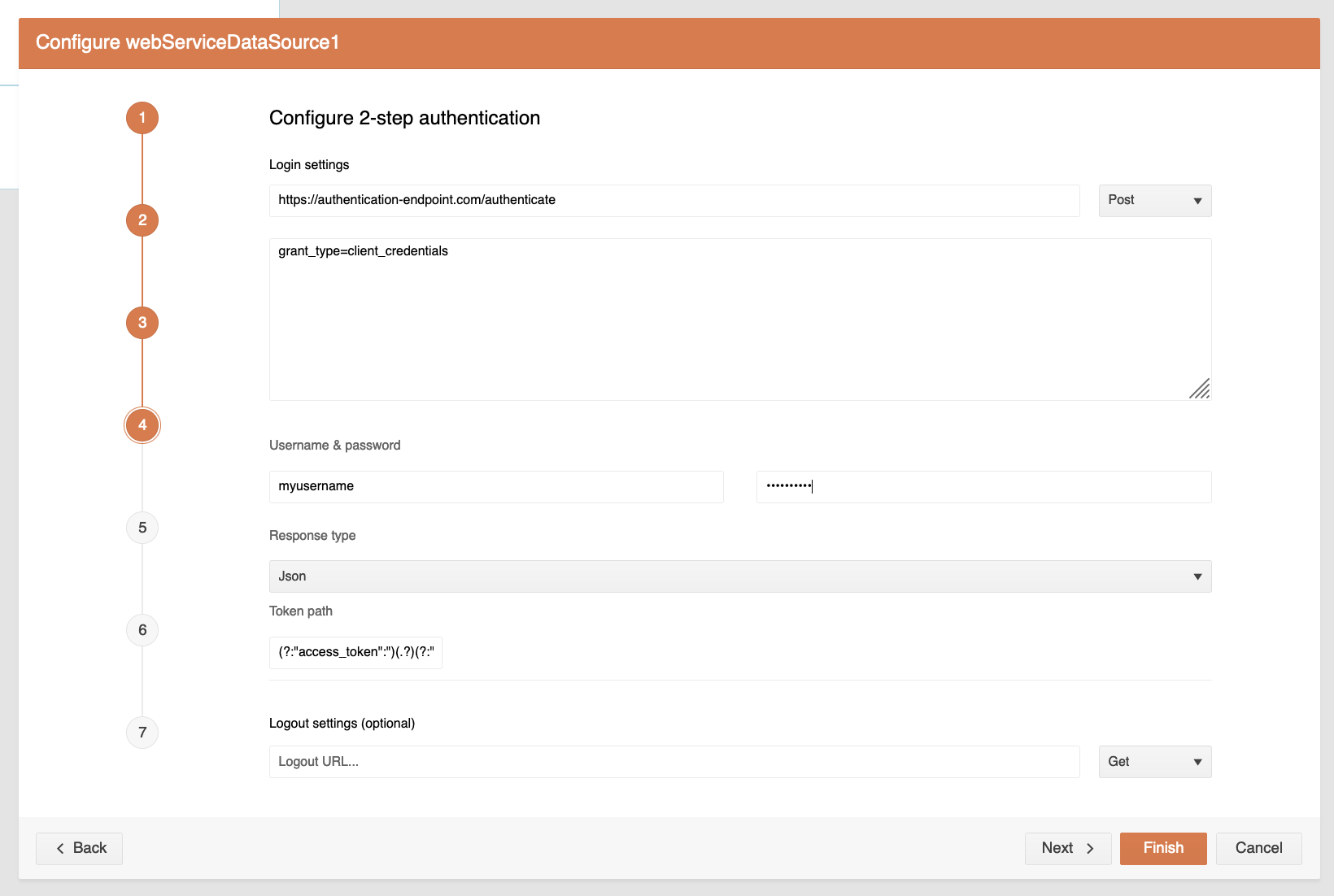Click the current step 4 indicator

142,425
